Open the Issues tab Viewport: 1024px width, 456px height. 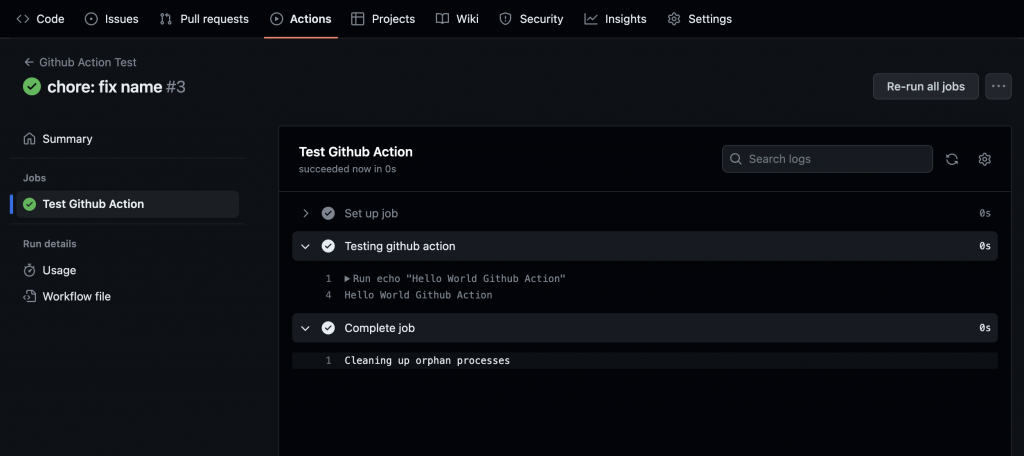[111, 19]
